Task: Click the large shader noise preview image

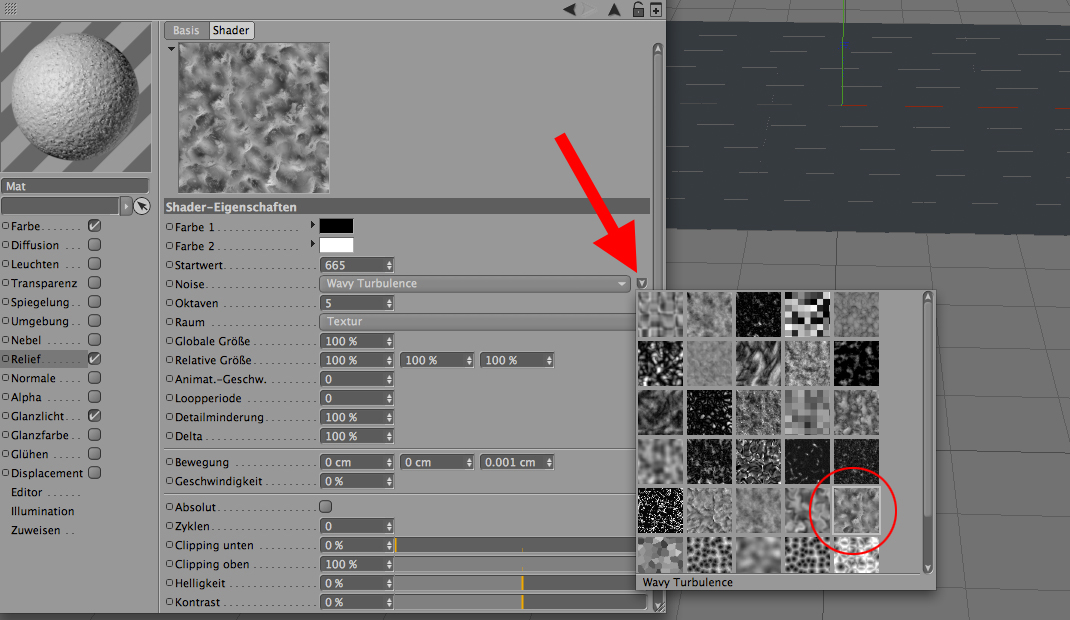Action: pos(254,117)
